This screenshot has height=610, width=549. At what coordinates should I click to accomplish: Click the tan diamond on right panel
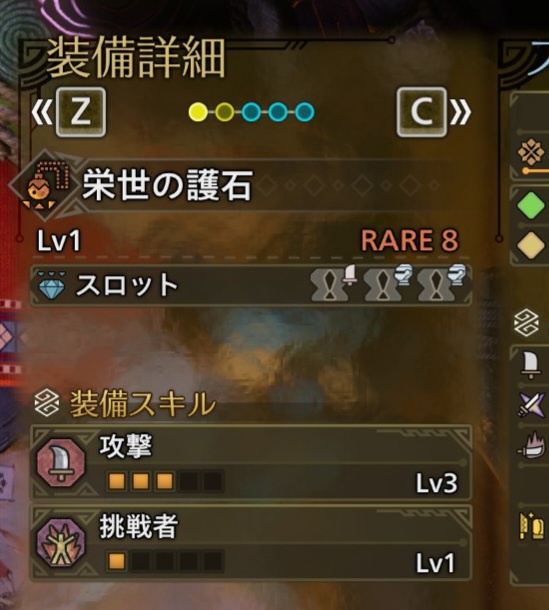point(531,244)
